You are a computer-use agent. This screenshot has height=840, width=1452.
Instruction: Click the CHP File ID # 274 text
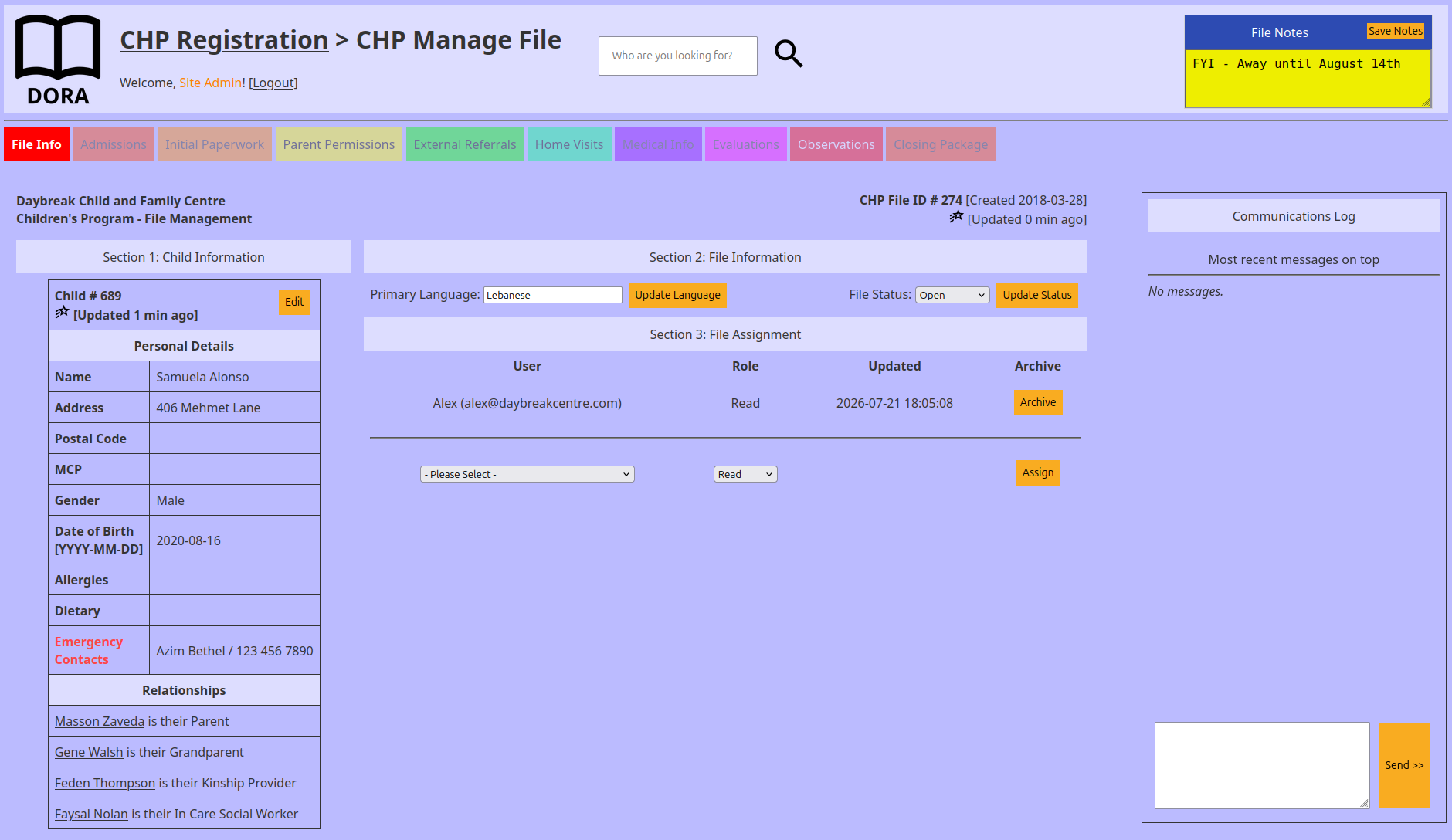click(x=911, y=200)
